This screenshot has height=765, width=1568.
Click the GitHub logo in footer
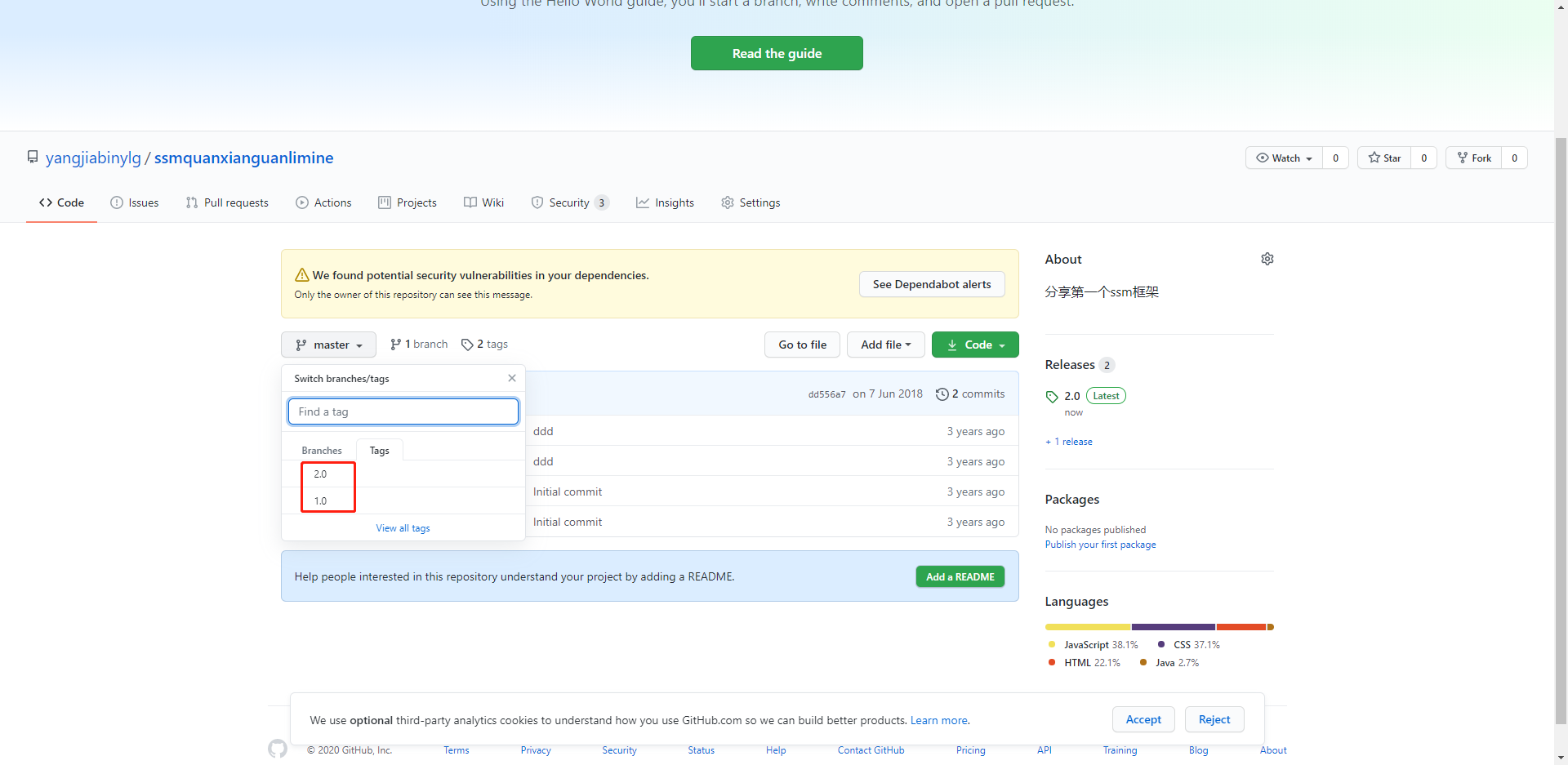[278, 749]
